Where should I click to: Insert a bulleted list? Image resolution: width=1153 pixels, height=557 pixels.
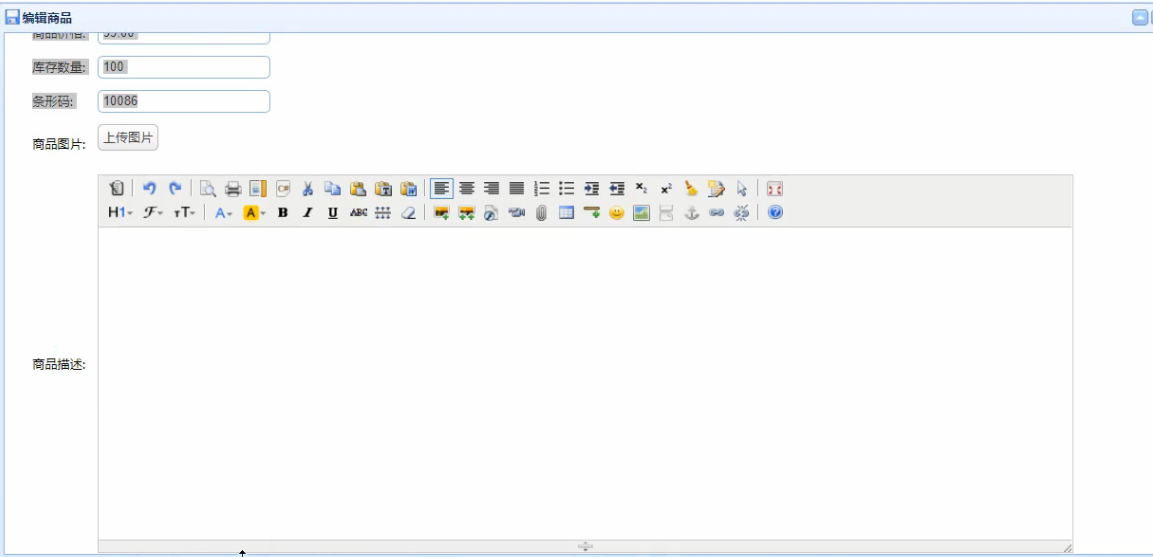click(x=567, y=189)
